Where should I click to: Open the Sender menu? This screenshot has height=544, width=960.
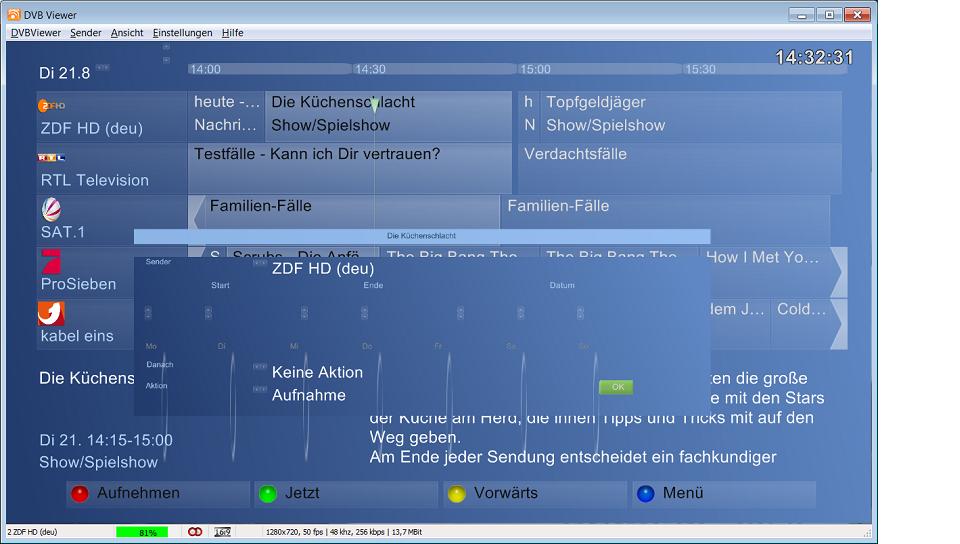[x=85, y=33]
